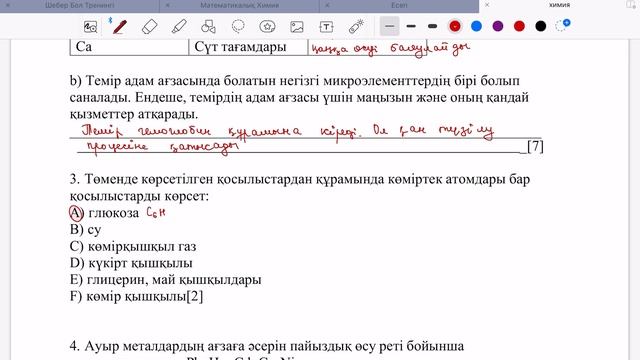Close the химия tab

[x=487, y=5]
